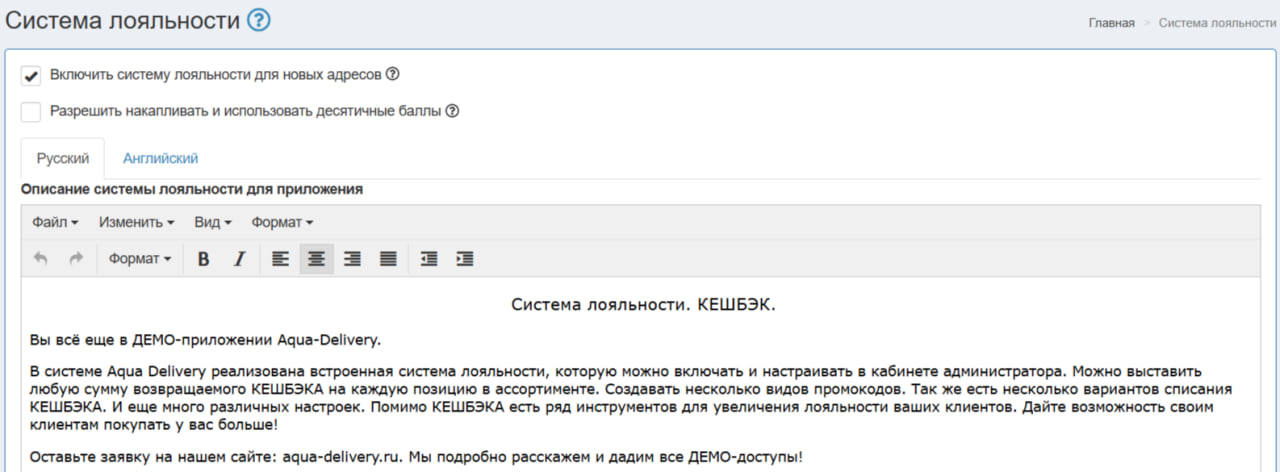The width and height of the screenshot is (1280, 472).
Task: Increase indent in the editor
Action: pos(464,259)
